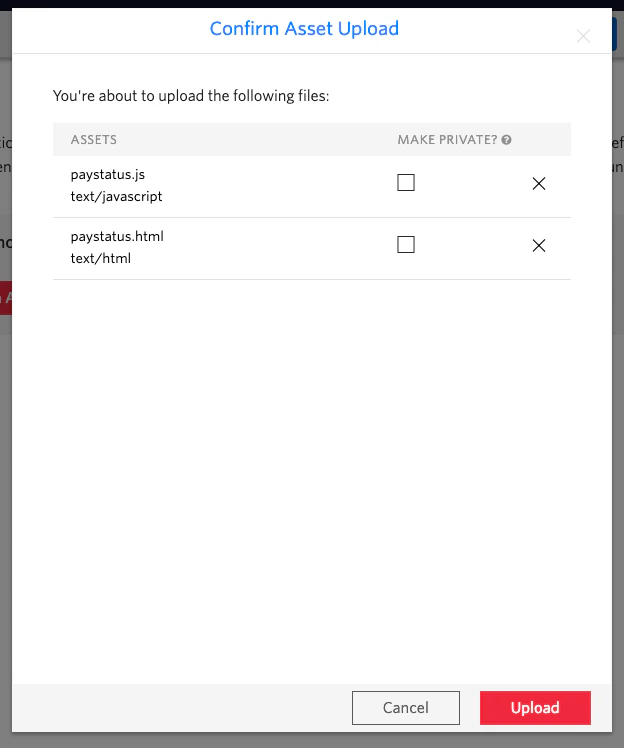
Task: Click the "You're about to upload" message
Action: (x=191, y=96)
